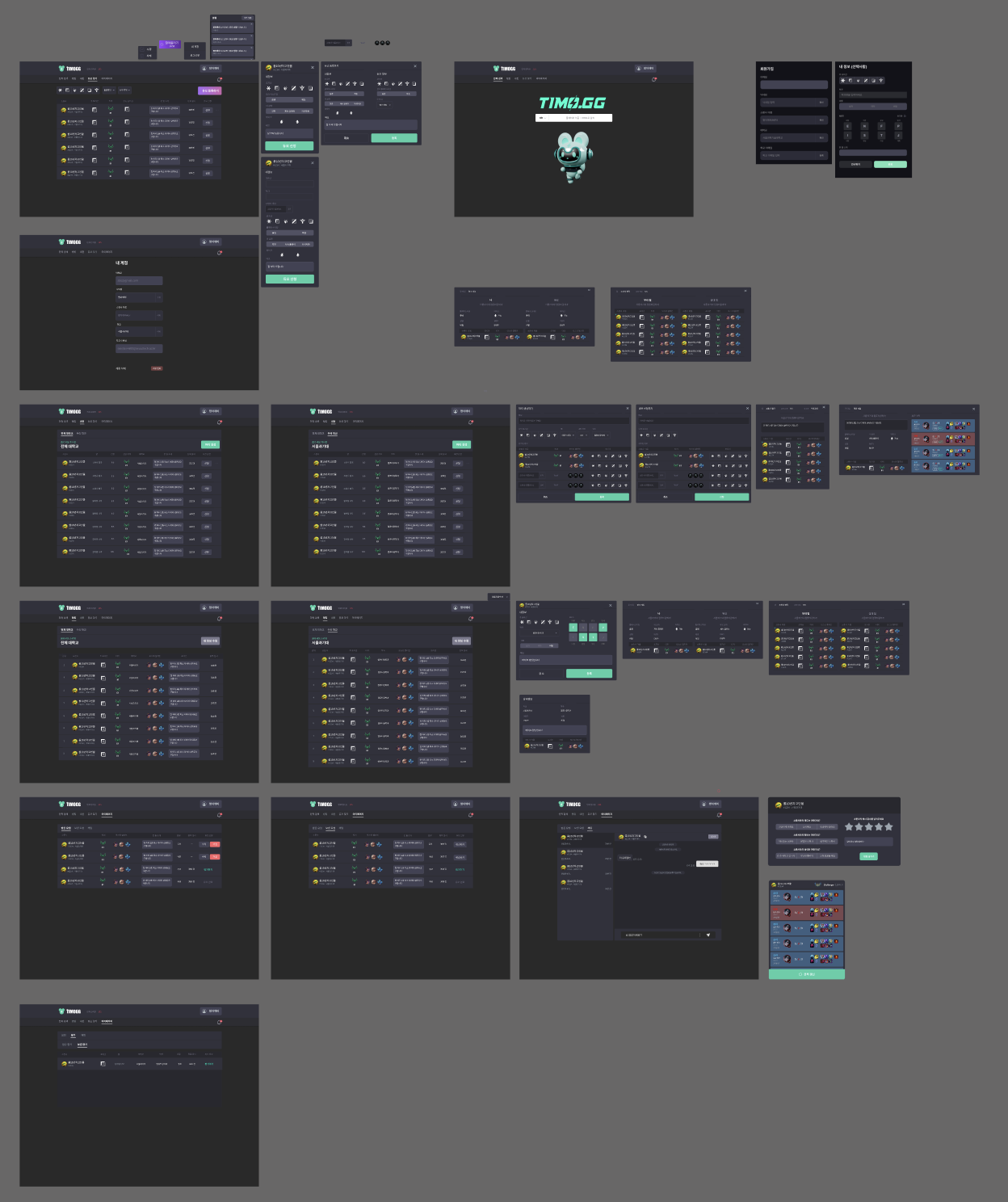
Task: Focus the white search field under TIMO.GG logo
Action: pos(573,118)
